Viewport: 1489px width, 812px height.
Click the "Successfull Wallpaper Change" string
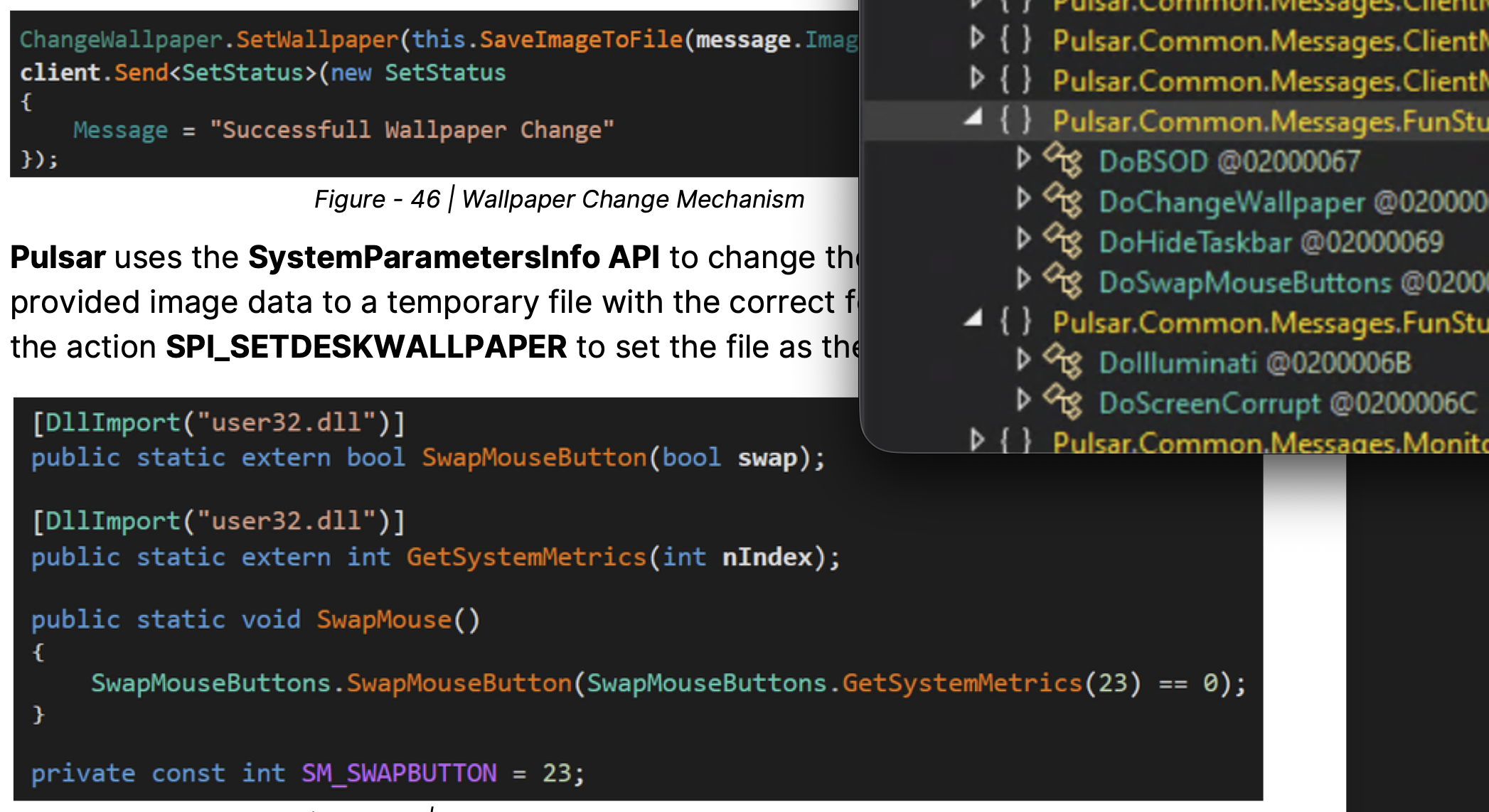point(412,130)
